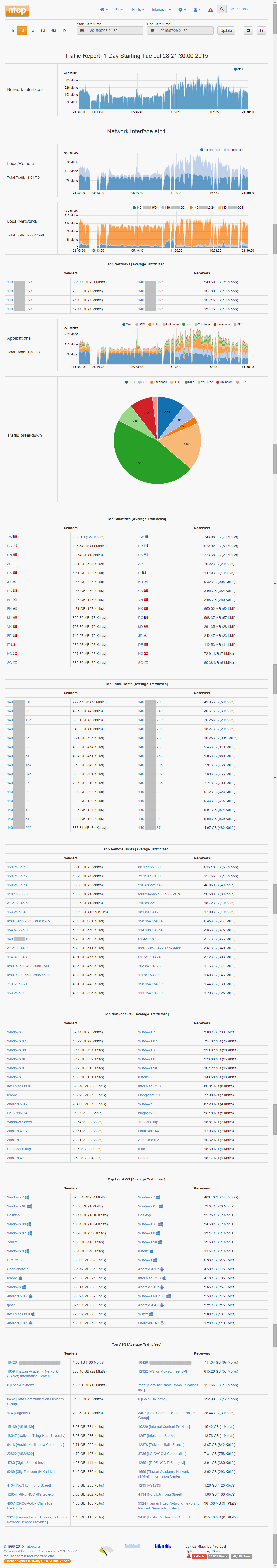Toggle DNS in Traffic breakdown legend

point(130,382)
